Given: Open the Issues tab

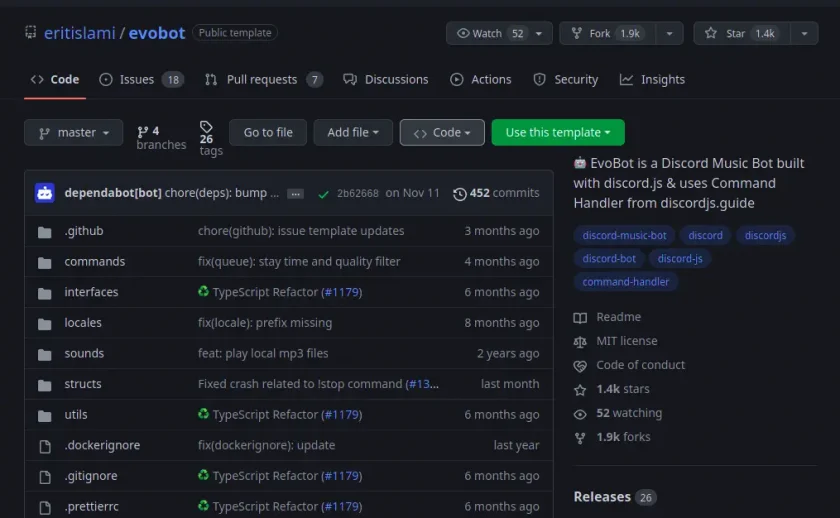Looking at the screenshot, I should (141, 79).
